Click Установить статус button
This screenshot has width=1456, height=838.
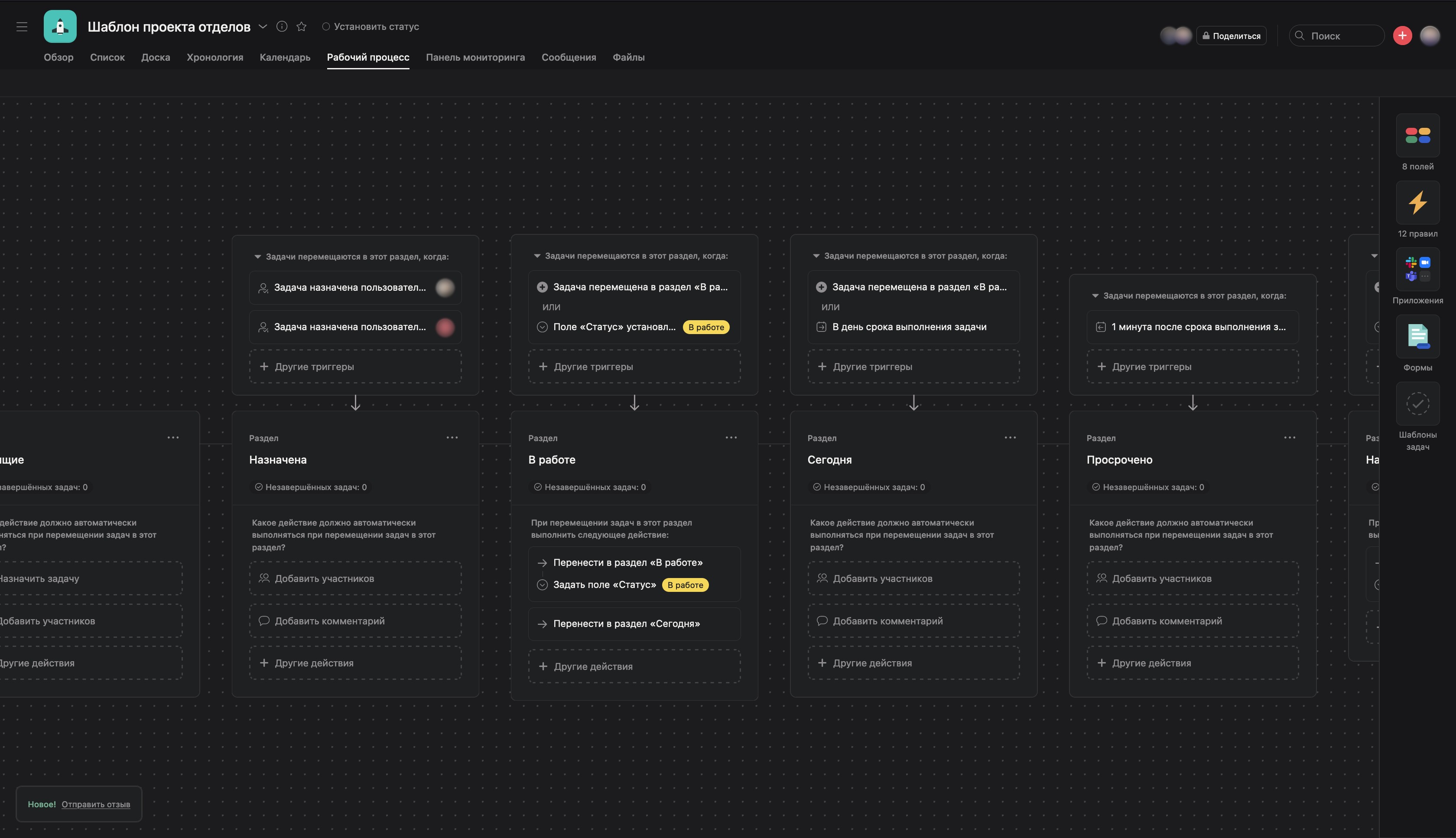coord(370,26)
